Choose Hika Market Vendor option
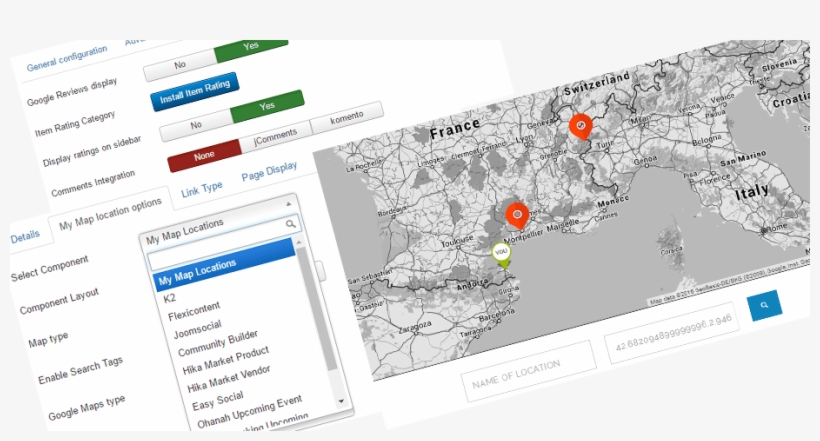Image resolution: width=820 pixels, height=441 pixels. click(229, 379)
